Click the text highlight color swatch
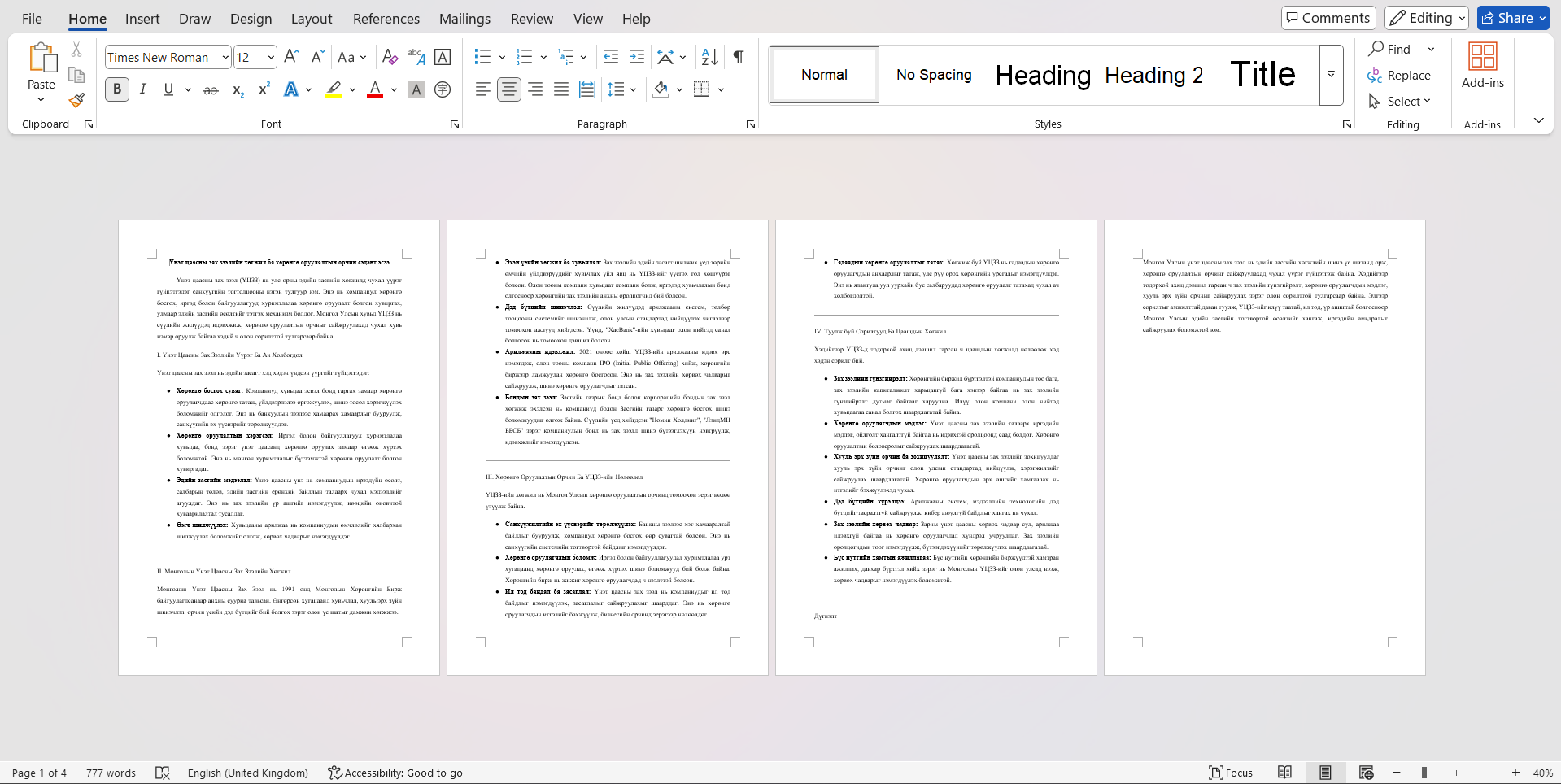The height and width of the screenshot is (784, 1561). click(x=334, y=89)
